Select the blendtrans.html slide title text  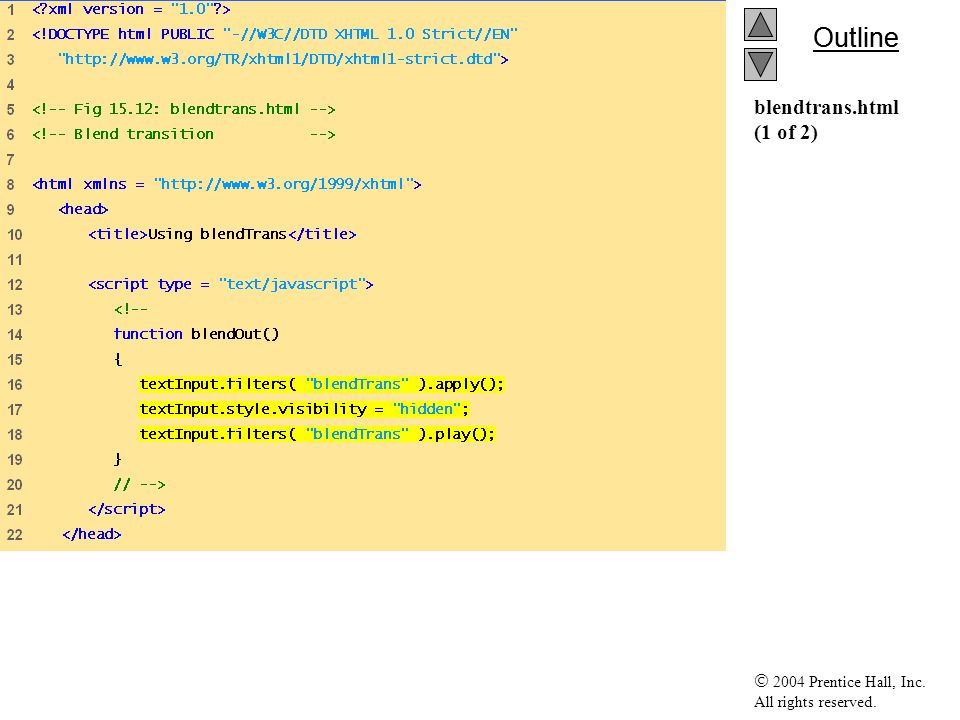point(826,108)
